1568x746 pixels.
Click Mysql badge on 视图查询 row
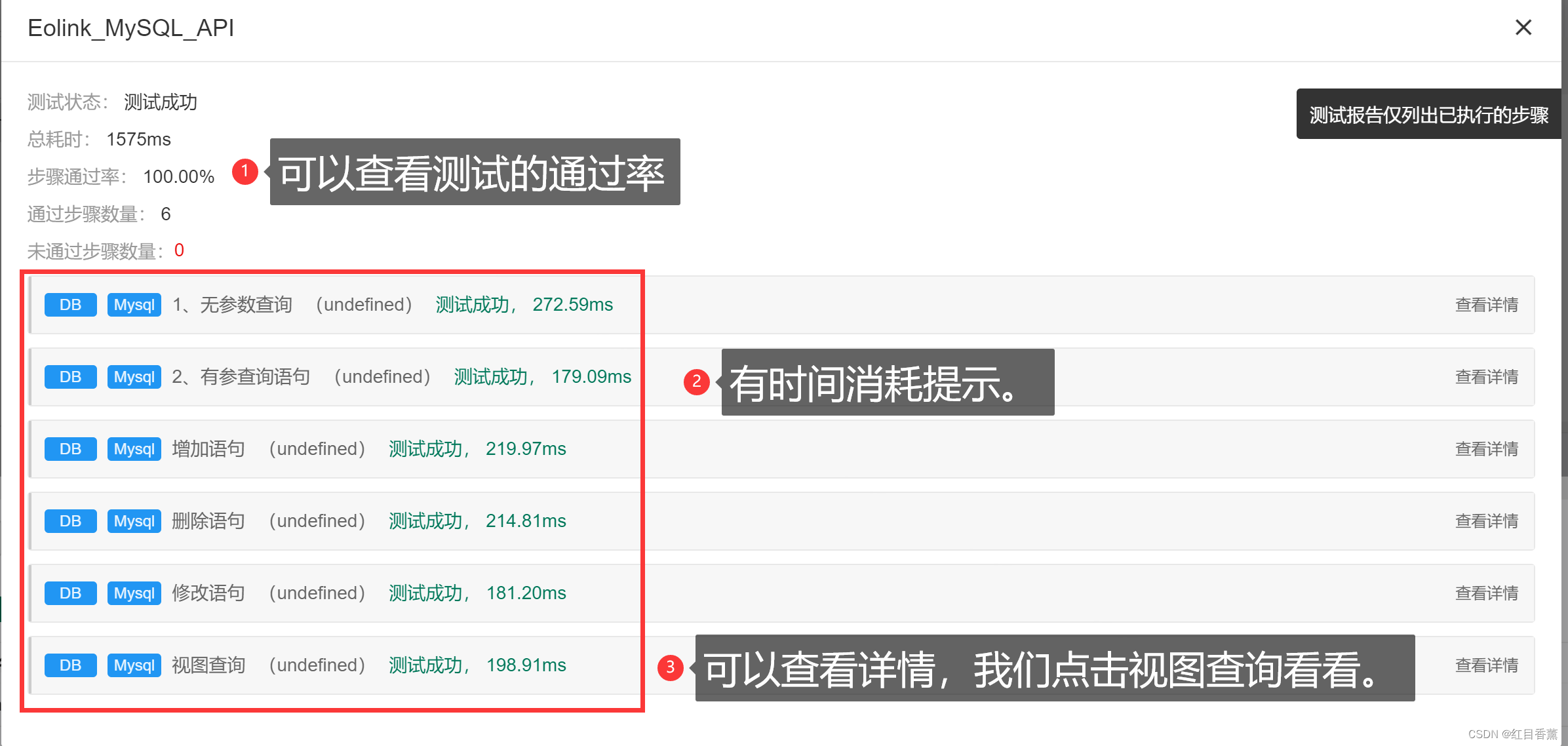click(134, 665)
